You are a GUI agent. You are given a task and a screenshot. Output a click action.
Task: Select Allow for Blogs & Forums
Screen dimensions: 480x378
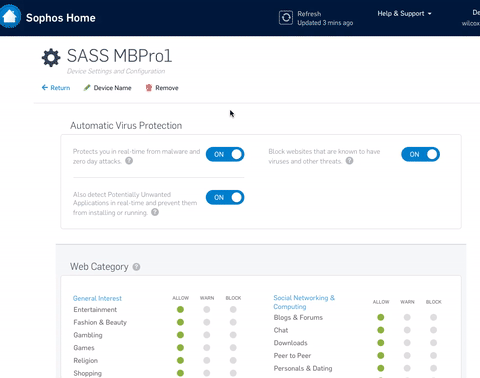[x=381, y=317]
